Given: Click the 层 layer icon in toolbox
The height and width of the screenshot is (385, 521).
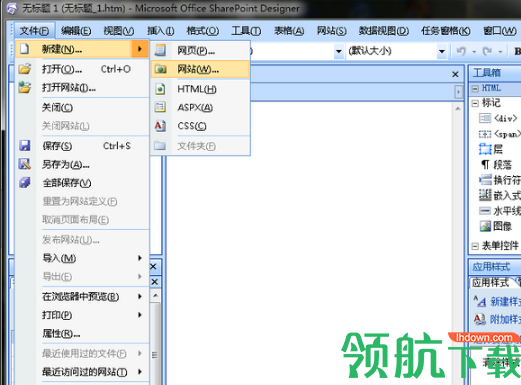Looking at the screenshot, I should click(x=485, y=149).
